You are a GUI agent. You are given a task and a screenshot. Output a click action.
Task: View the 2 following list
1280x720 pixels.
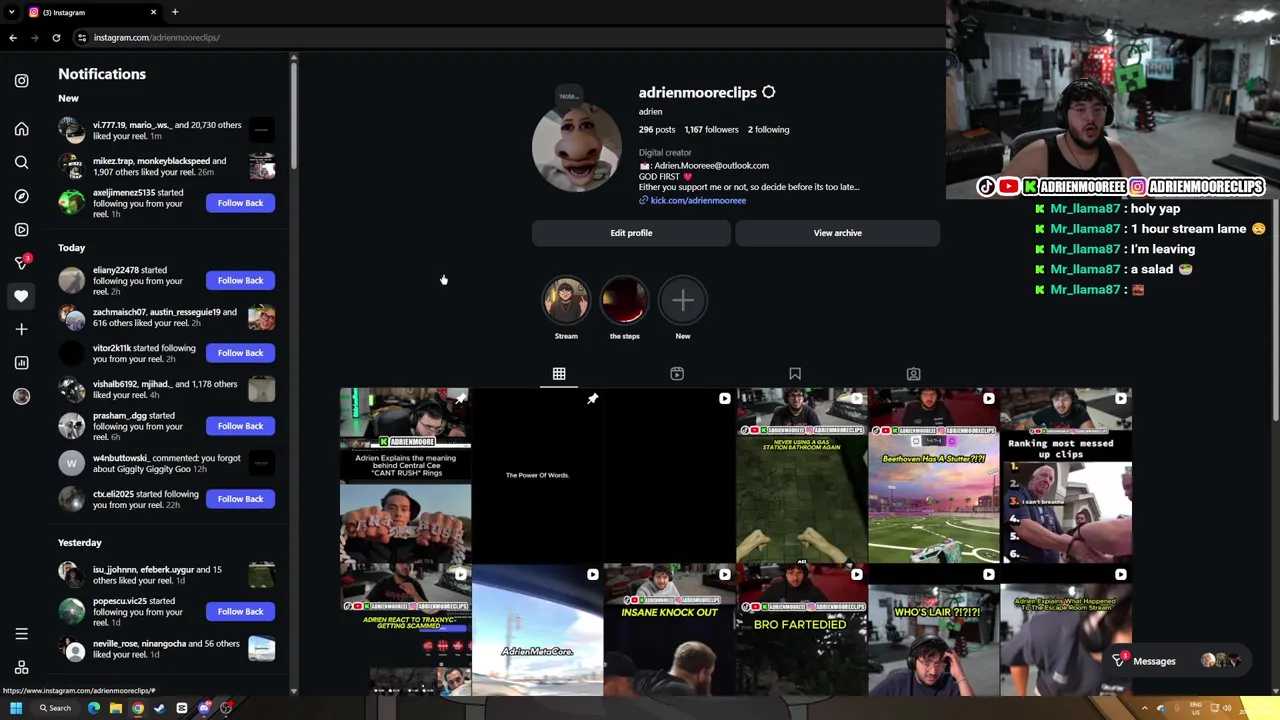[768, 130]
